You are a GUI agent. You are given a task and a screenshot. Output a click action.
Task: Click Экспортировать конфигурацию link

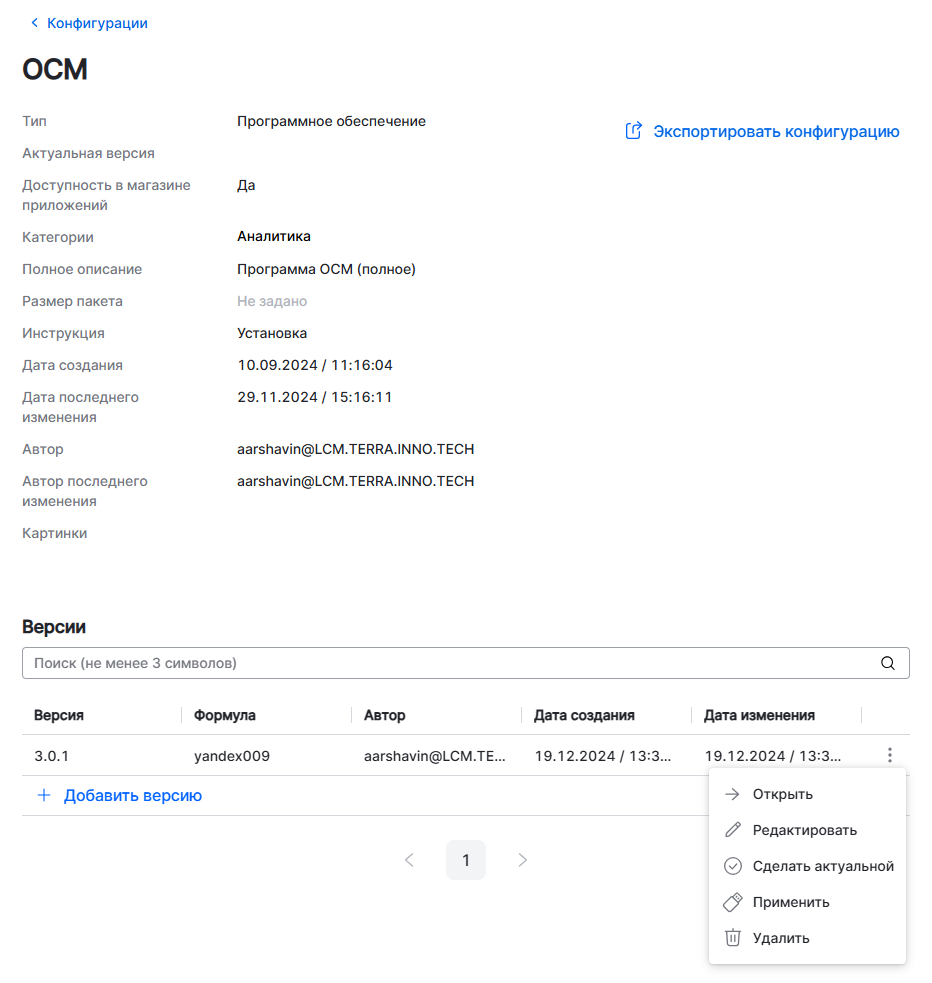tap(776, 131)
